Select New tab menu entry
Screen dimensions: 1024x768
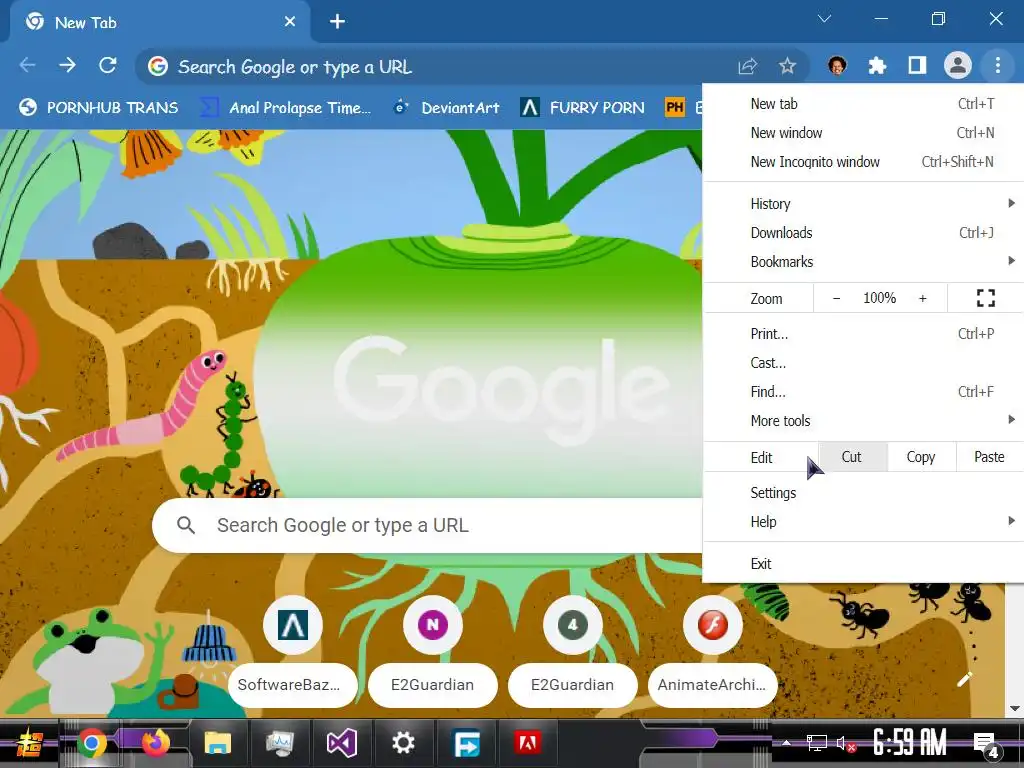tap(863, 104)
